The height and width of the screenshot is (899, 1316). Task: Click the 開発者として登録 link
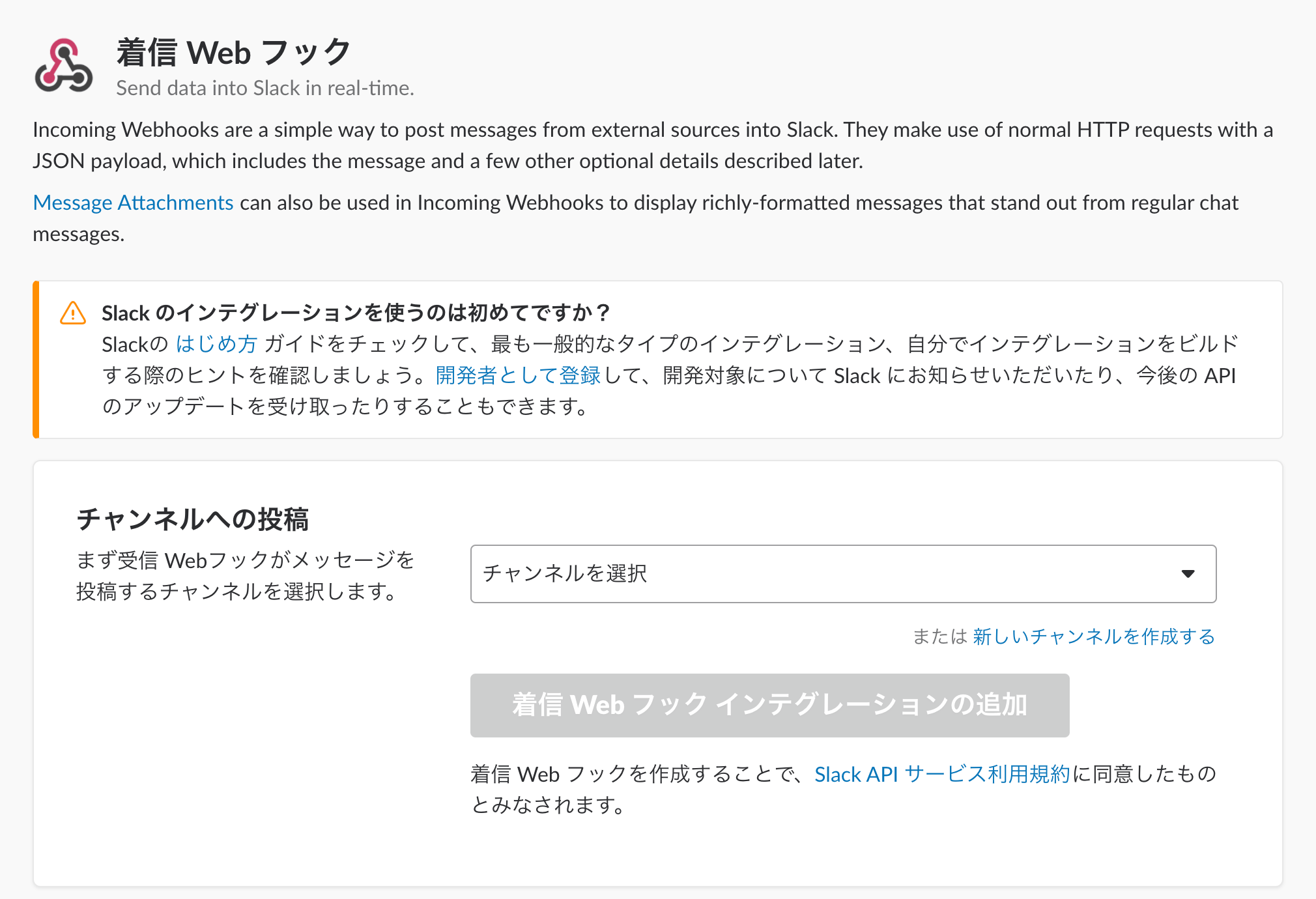point(518,375)
